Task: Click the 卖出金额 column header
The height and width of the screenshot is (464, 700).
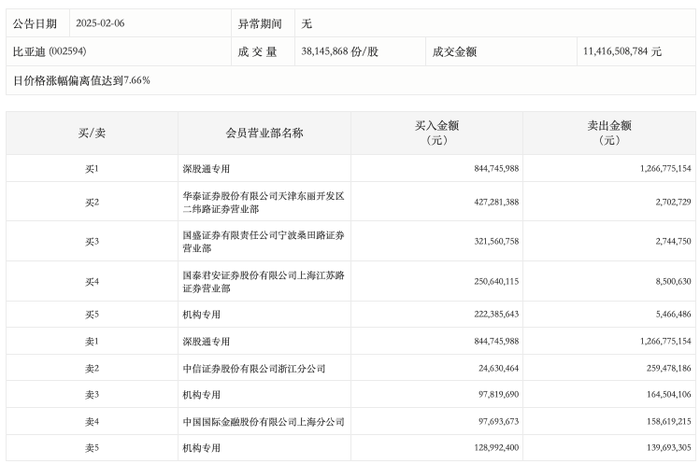Action: pyautogui.click(x=609, y=133)
